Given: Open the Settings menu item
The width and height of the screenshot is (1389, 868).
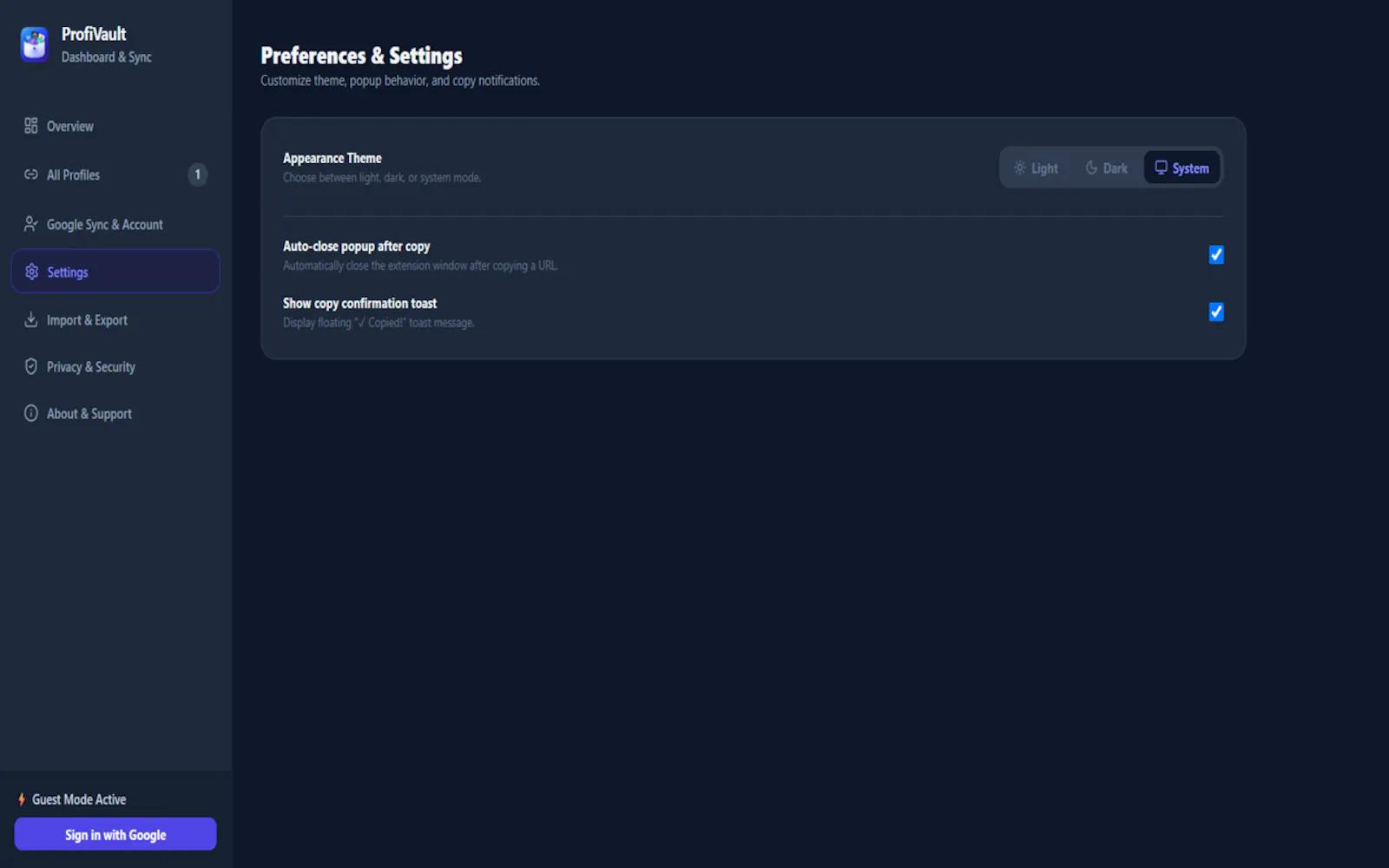Looking at the screenshot, I should point(115,272).
